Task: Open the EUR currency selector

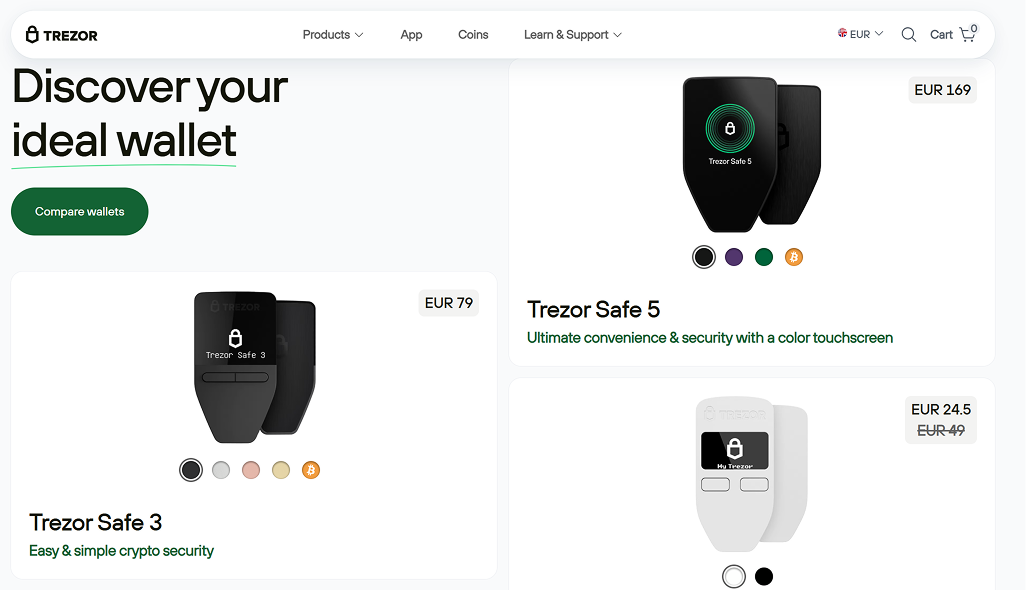Action: click(x=860, y=34)
